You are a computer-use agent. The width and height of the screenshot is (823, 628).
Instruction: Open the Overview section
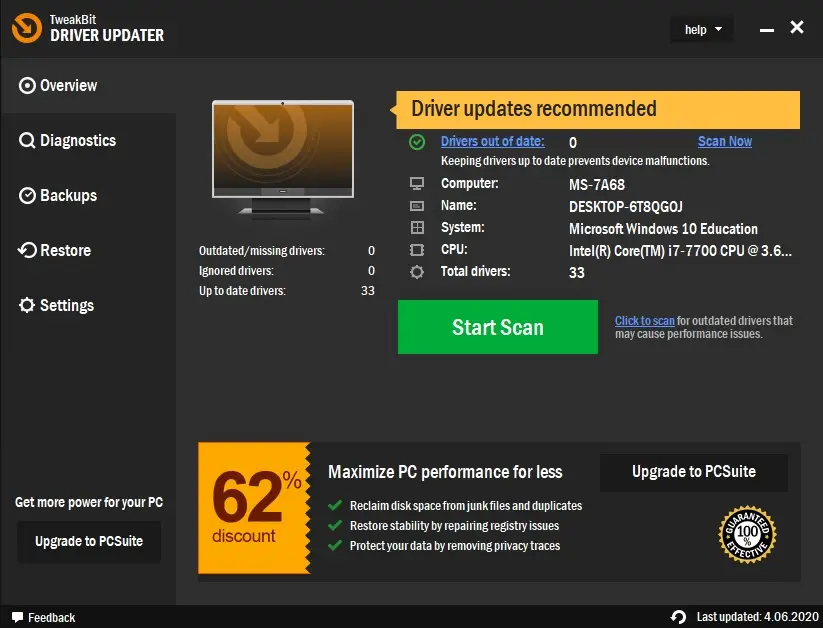88,86
